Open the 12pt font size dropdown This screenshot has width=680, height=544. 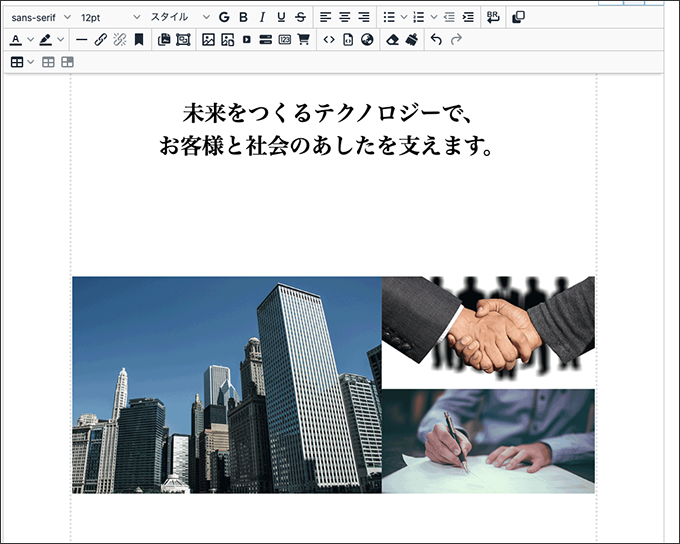[110, 17]
